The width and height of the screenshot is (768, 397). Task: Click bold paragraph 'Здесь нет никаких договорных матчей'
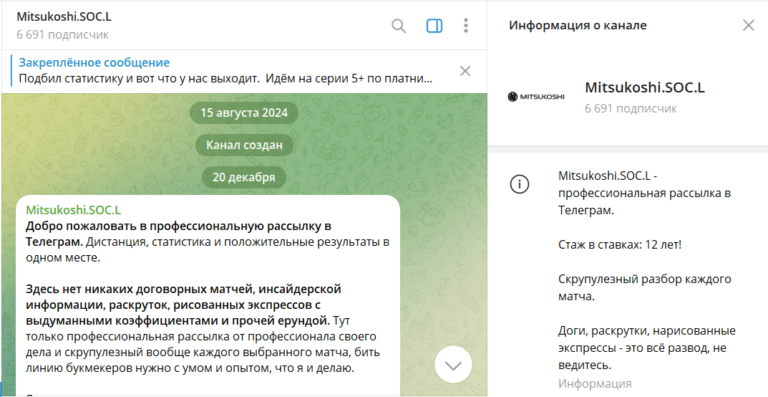coord(183,305)
